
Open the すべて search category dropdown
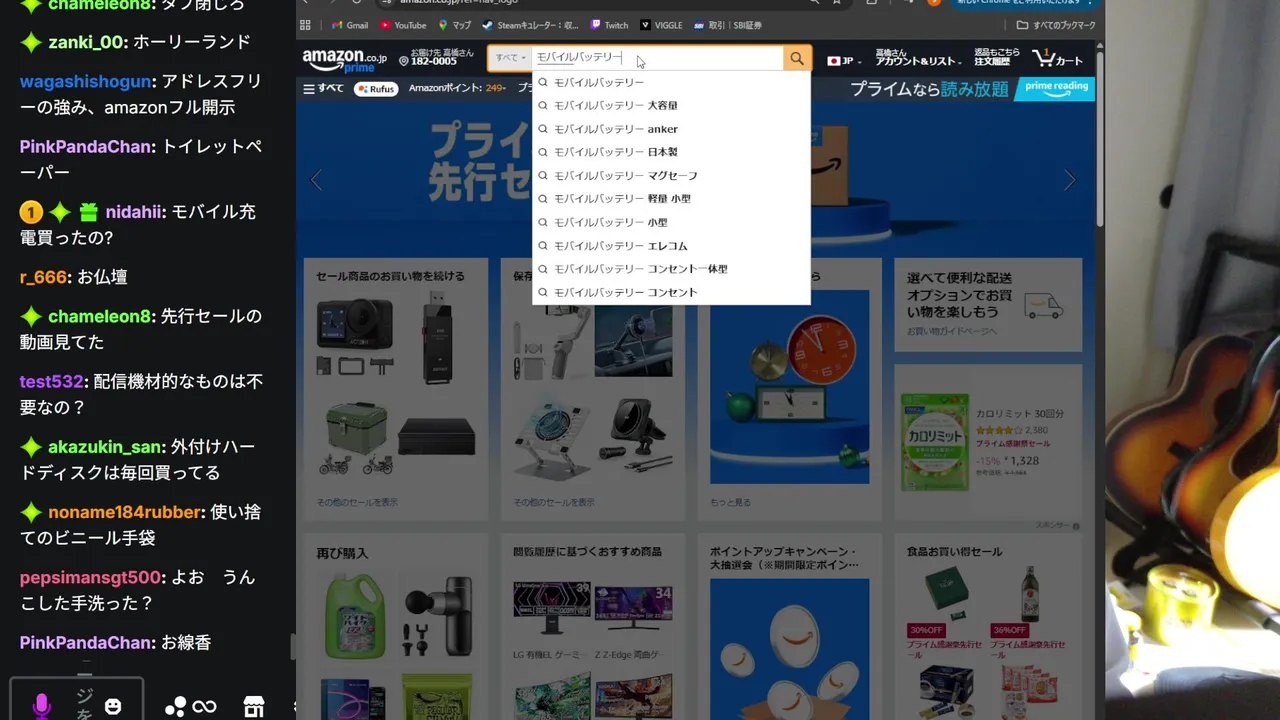pyautogui.click(x=510, y=59)
